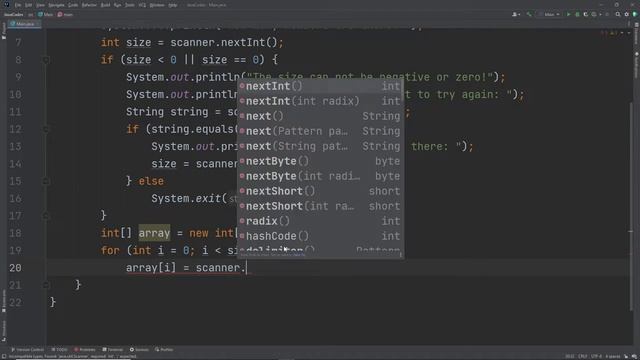Select the Main.java editor tab
This screenshot has height=360, width=640.
24,24
